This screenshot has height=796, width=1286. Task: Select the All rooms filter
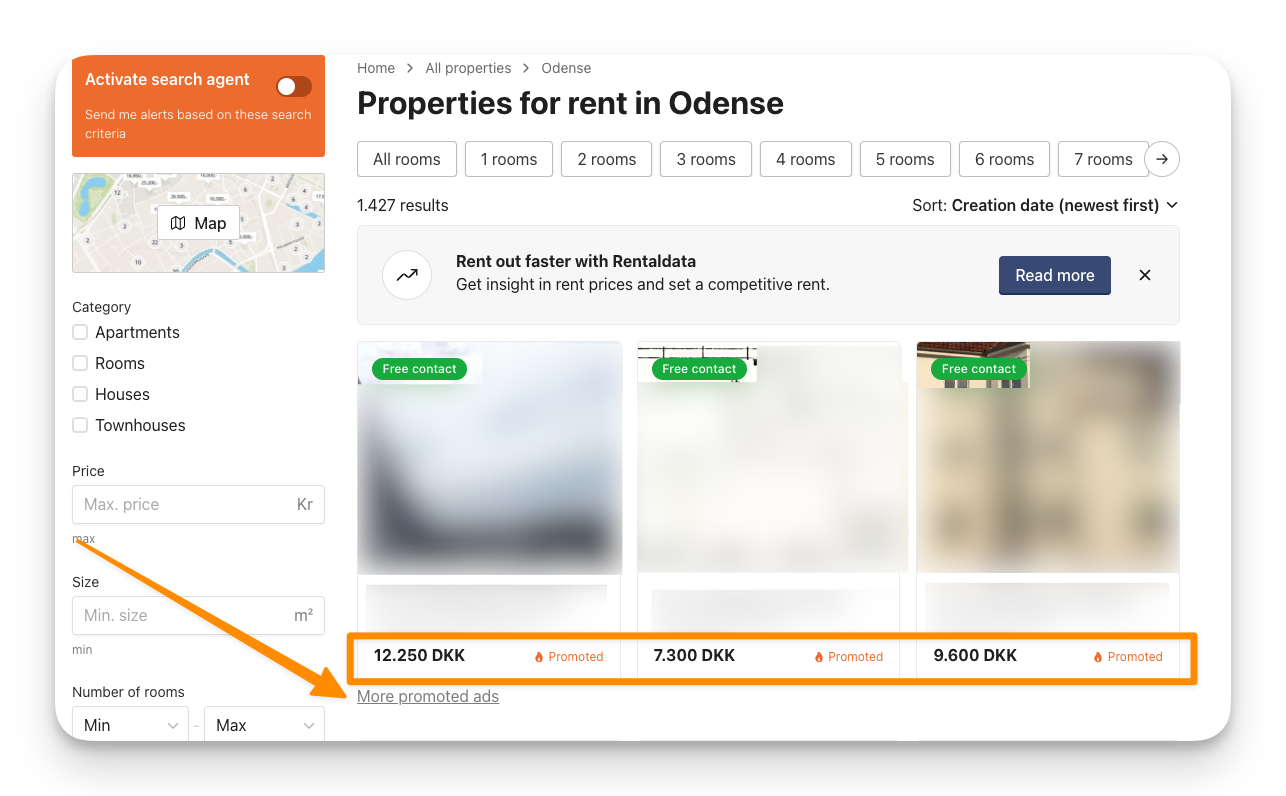[x=407, y=159]
